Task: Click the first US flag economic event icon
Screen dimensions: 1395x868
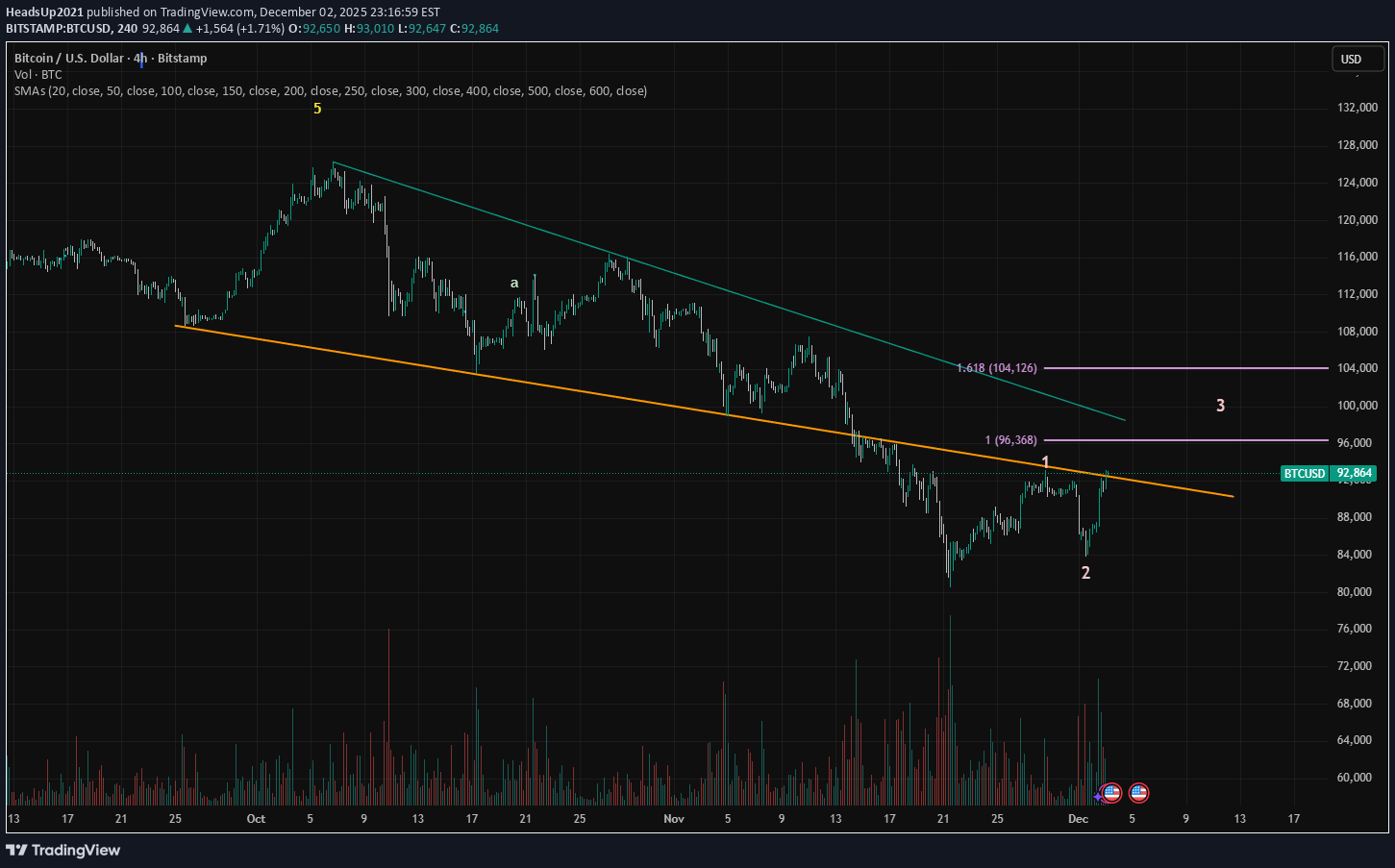Action: click(x=1110, y=793)
